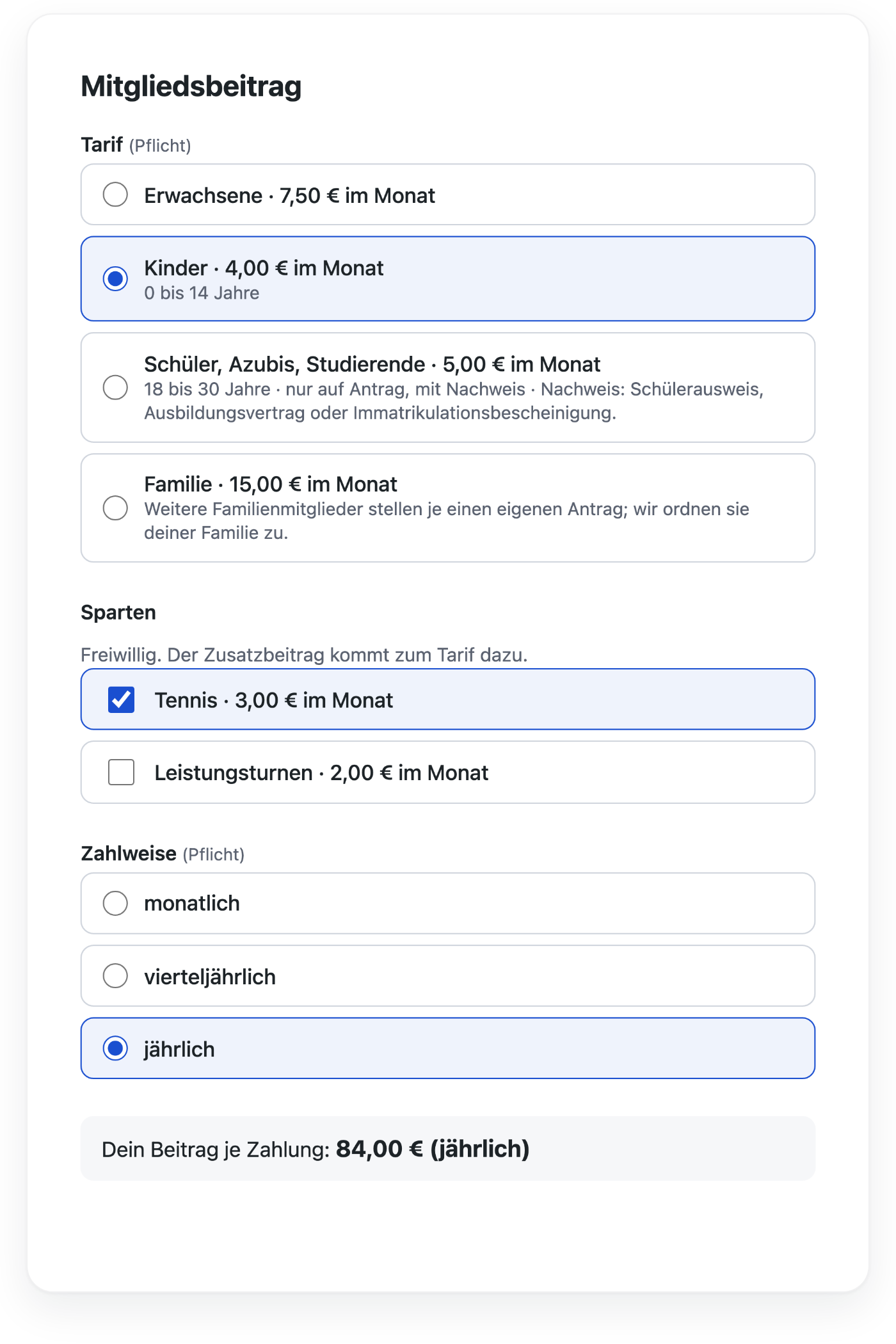Click the 84,00 € summary amount box

tap(448, 1149)
